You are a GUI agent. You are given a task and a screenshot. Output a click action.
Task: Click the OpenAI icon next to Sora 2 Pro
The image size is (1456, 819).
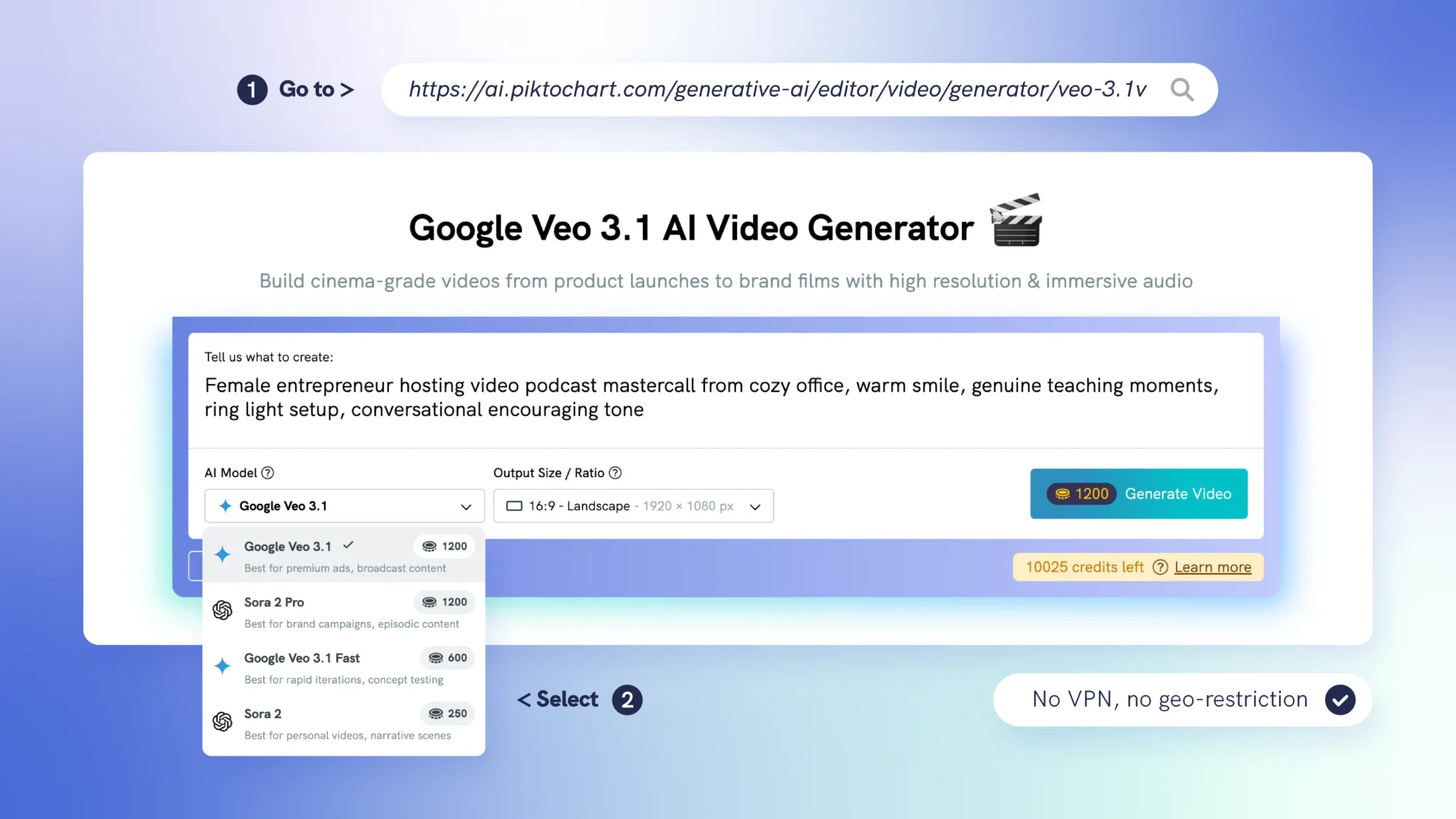click(223, 610)
